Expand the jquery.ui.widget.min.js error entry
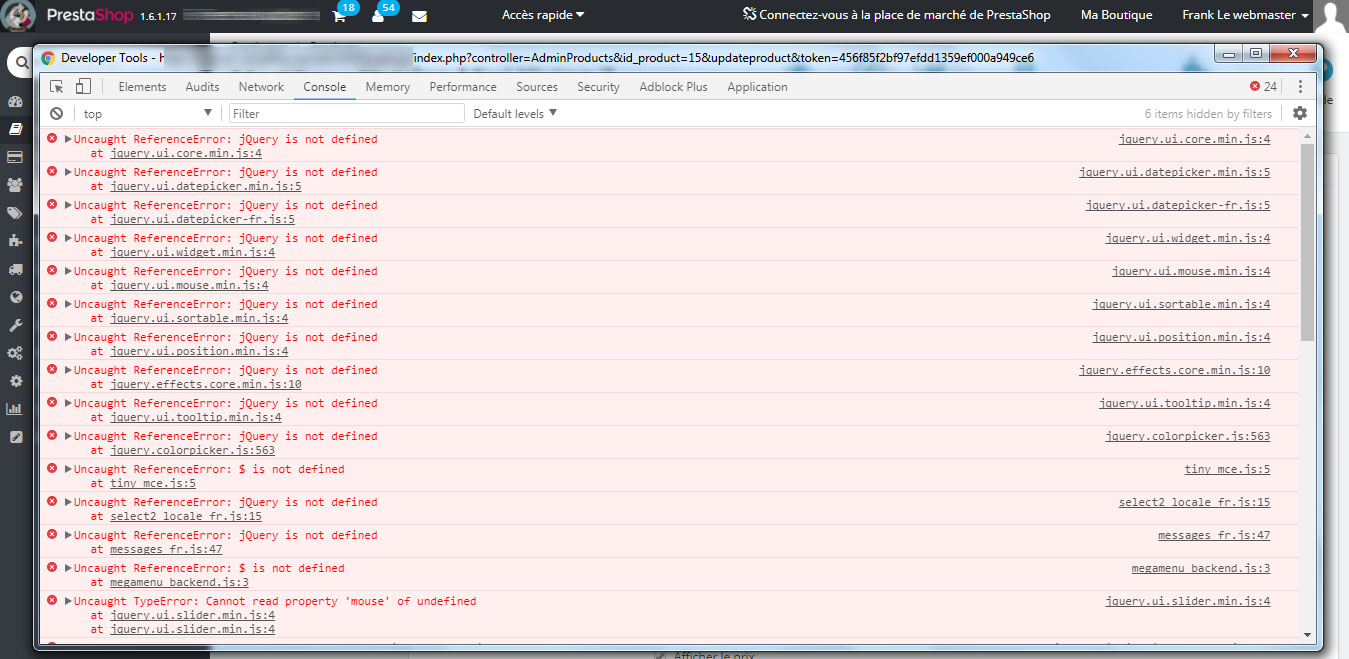 coord(68,238)
